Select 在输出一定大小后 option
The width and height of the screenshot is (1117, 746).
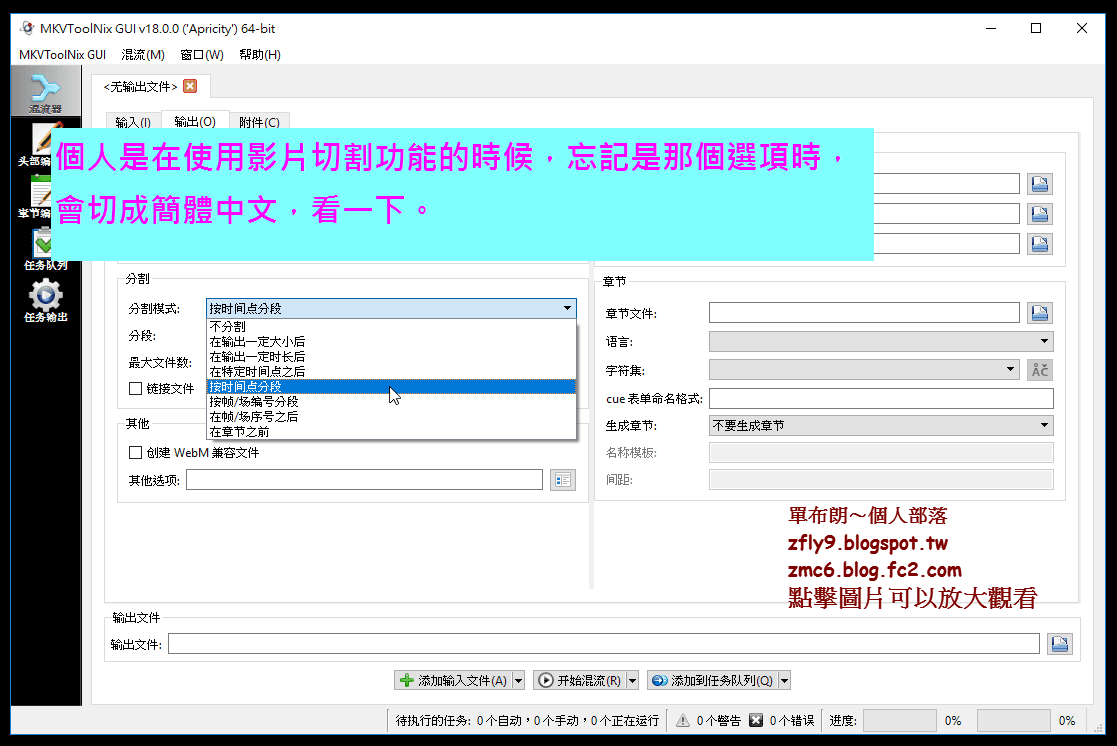[x=391, y=341]
